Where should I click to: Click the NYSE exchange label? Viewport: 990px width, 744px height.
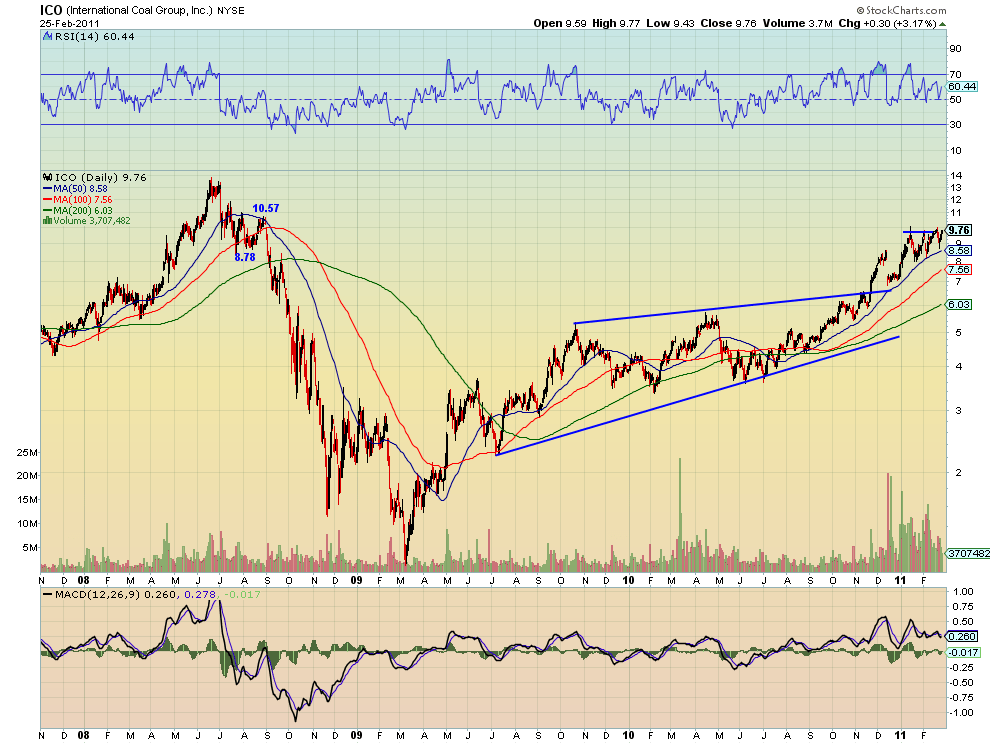click(231, 11)
